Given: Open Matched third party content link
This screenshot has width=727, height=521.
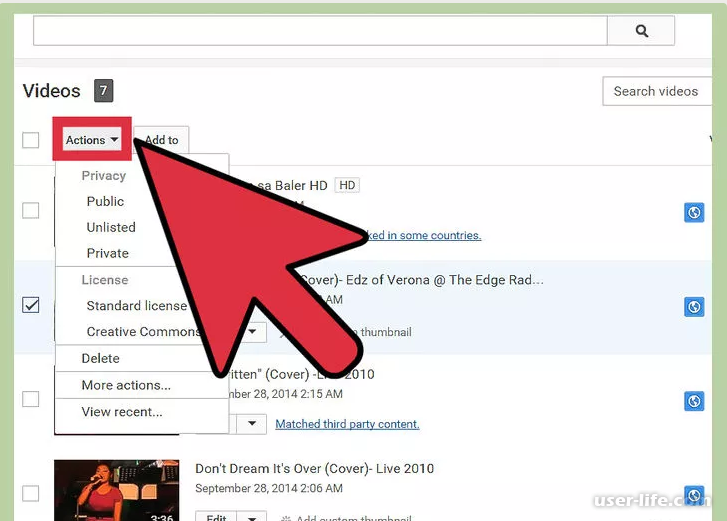Looking at the screenshot, I should (347, 424).
